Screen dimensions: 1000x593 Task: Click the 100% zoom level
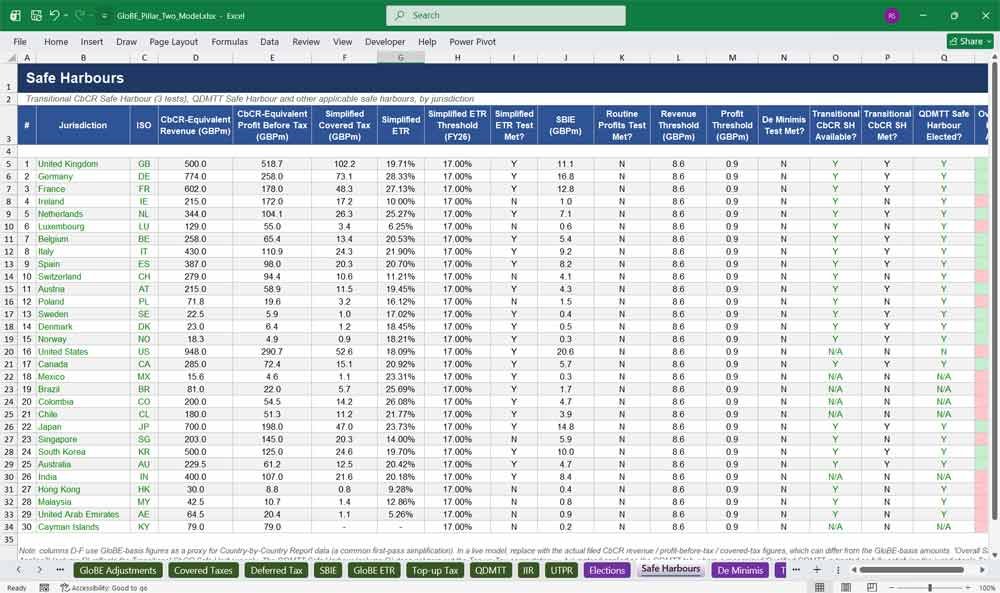coord(987,587)
